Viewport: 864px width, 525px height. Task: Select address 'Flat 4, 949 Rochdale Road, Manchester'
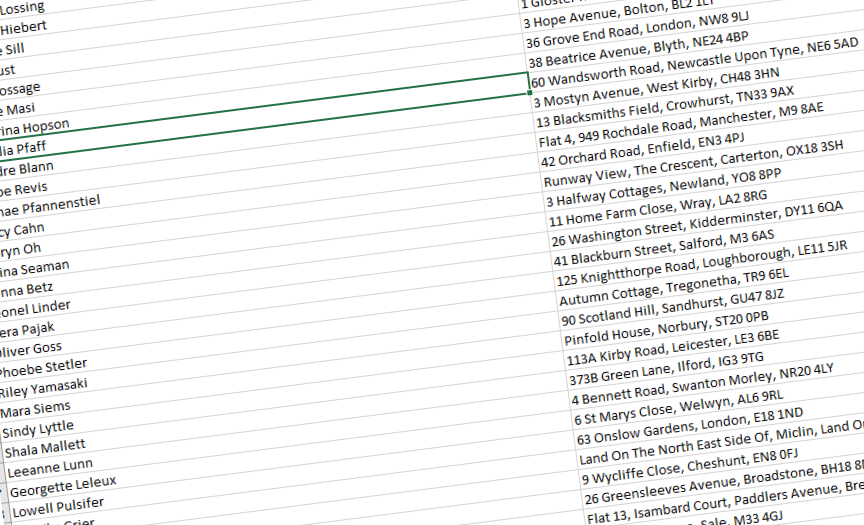[681, 126]
